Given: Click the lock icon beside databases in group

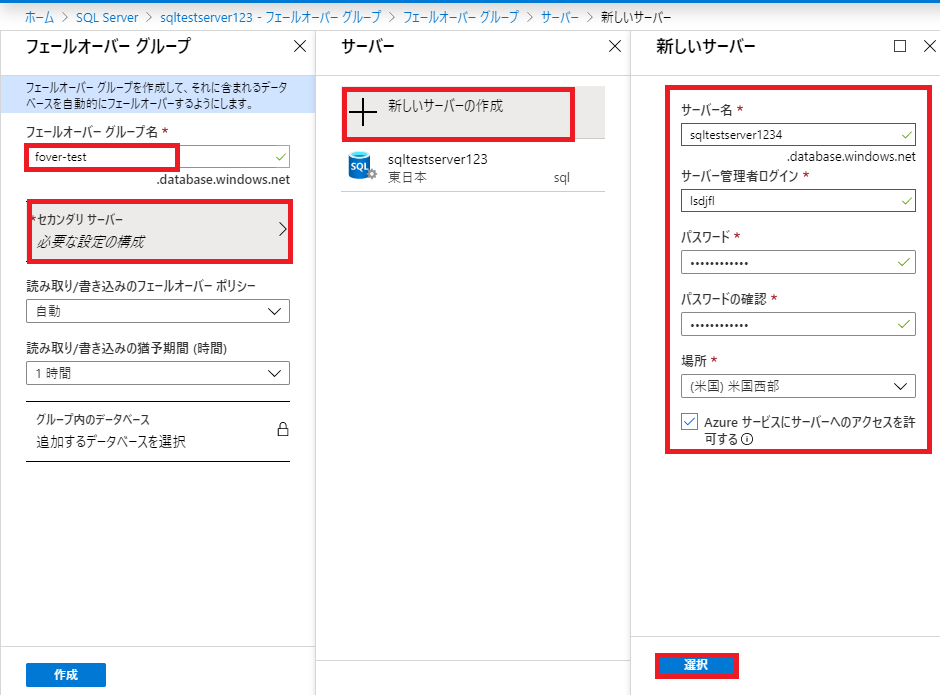Looking at the screenshot, I should tap(283, 429).
